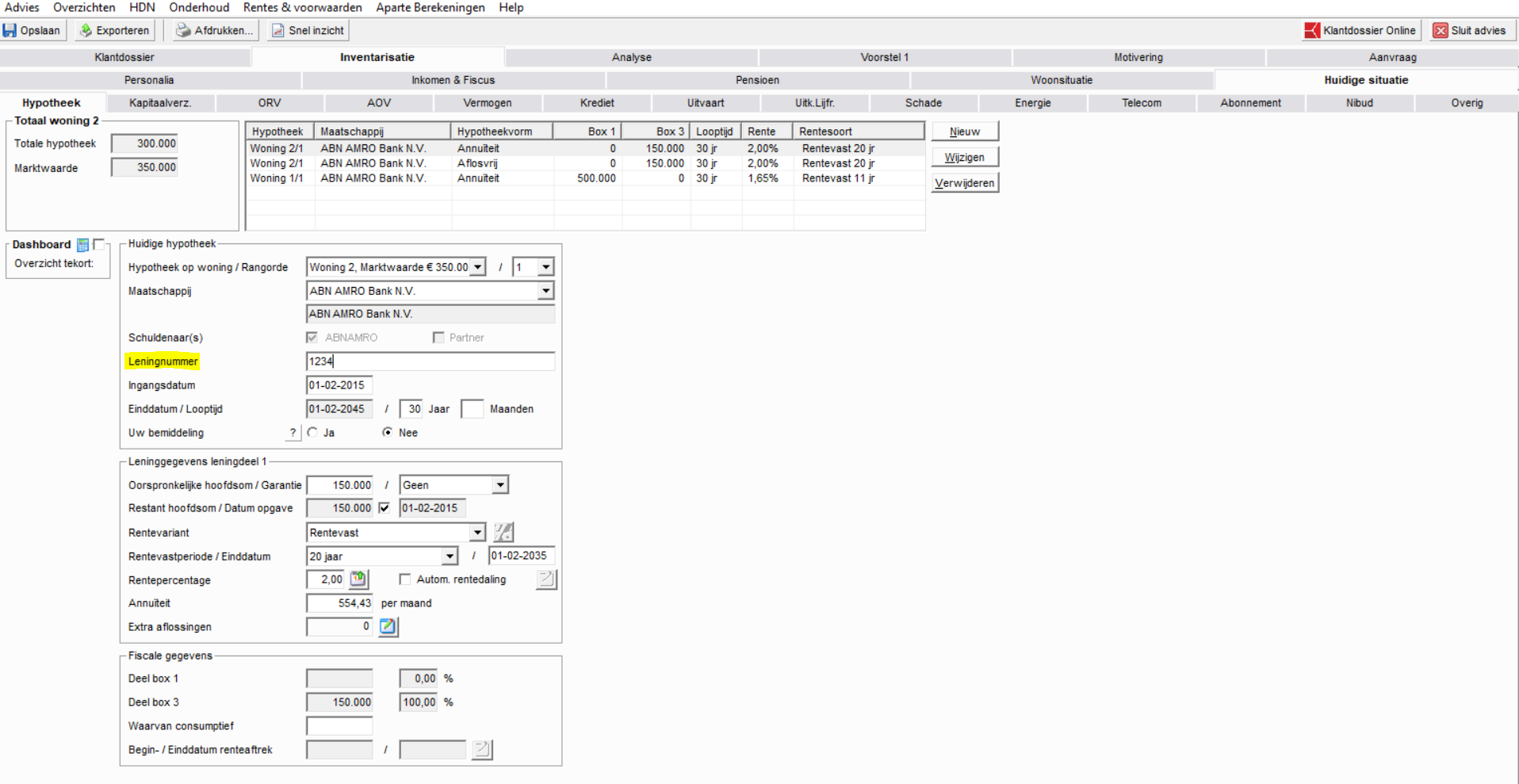Click the Ingangsdatum field

tap(339, 385)
